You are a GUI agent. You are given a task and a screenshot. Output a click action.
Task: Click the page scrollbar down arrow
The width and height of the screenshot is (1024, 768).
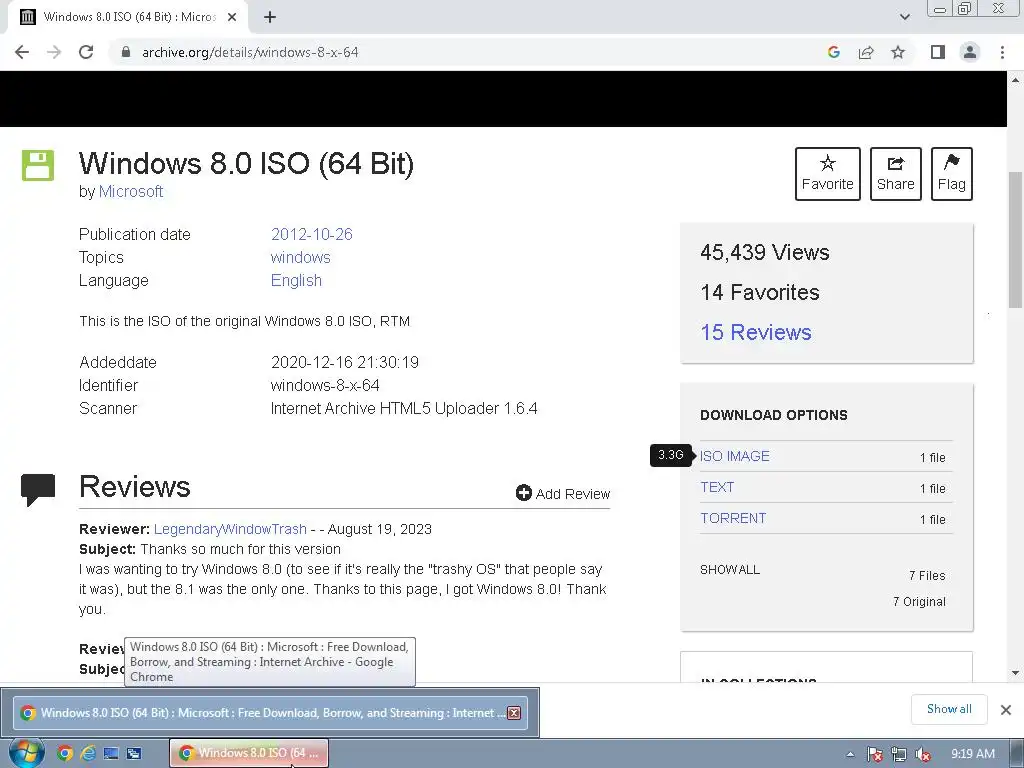coord(1016,673)
